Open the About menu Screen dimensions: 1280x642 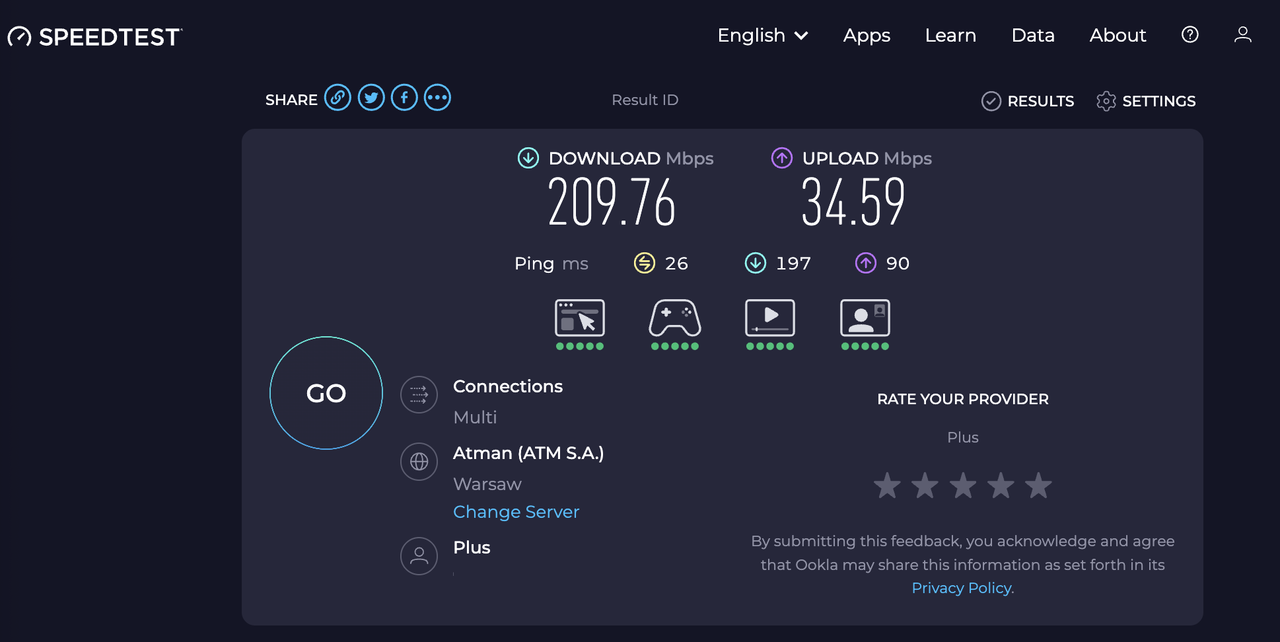tap(1118, 35)
